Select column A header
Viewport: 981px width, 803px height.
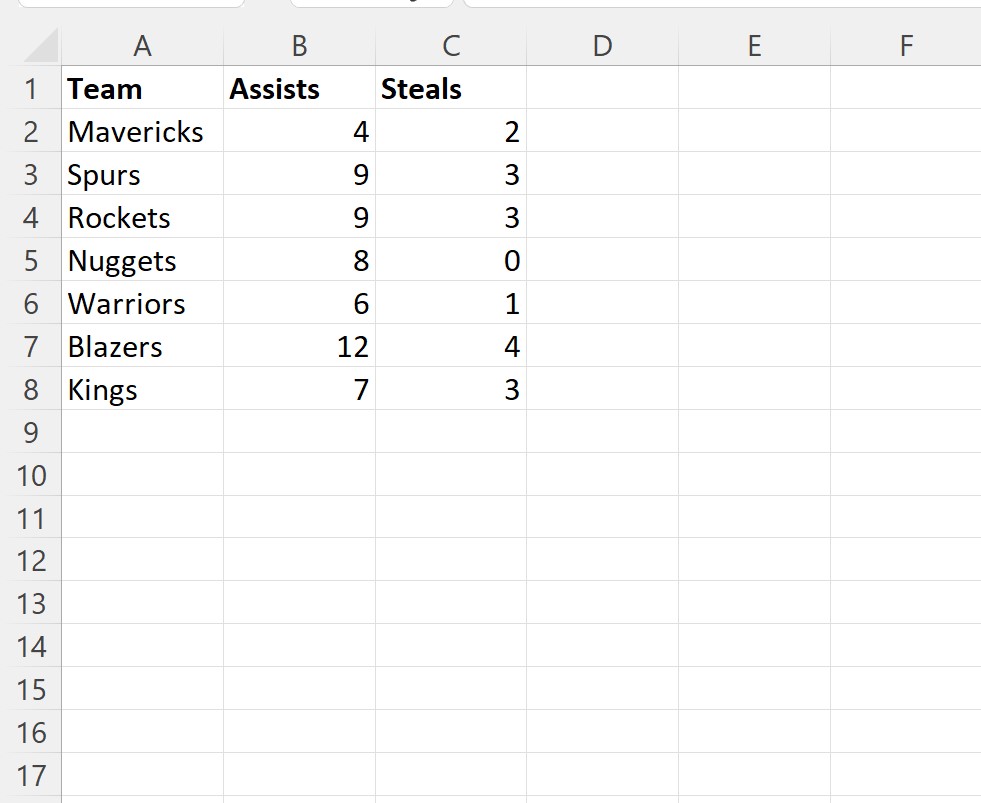tap(143, 46)
